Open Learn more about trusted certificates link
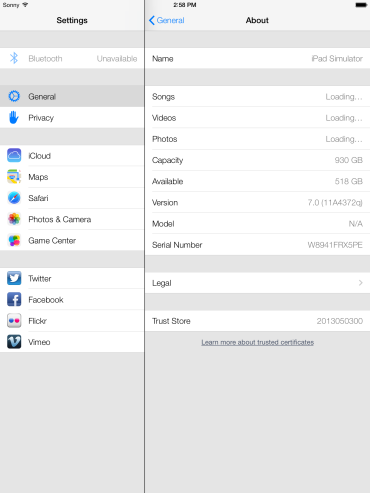The image size is (370, 493). (x=257, y=342)
